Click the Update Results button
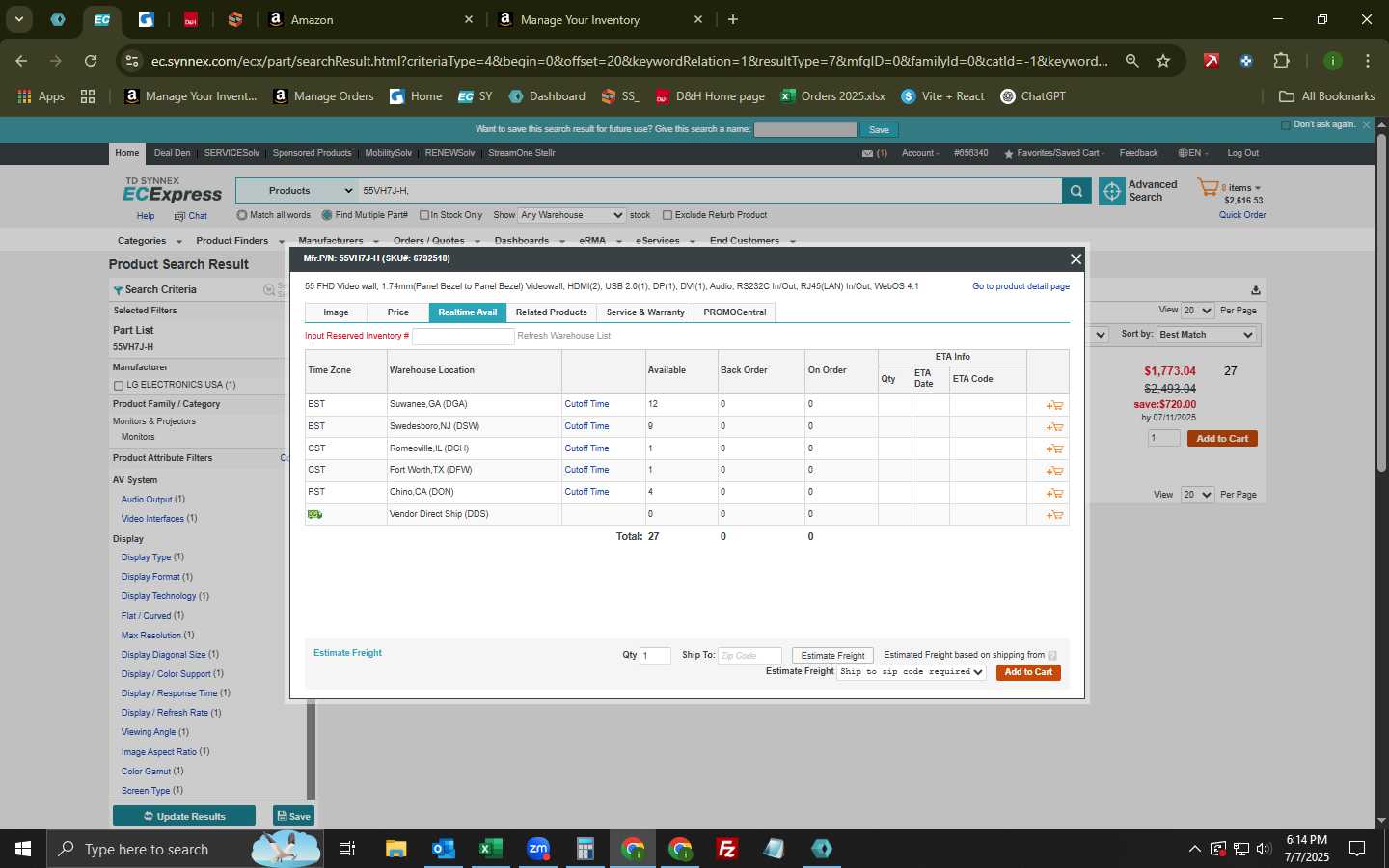This screenshot has height=868, width=1389. 184,816
